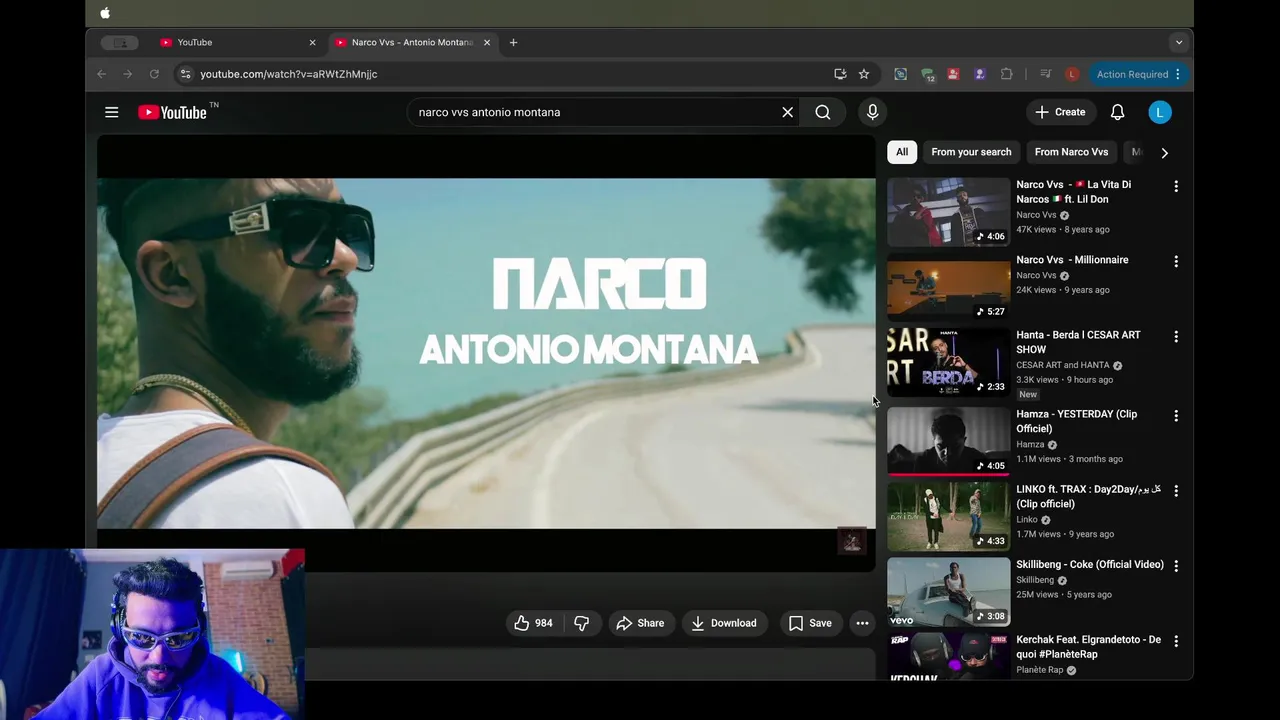Open the Hanta Berda thumbnail
This screenshot has width=1280, height=720.
pyautogui.click(x=949, y=362)
